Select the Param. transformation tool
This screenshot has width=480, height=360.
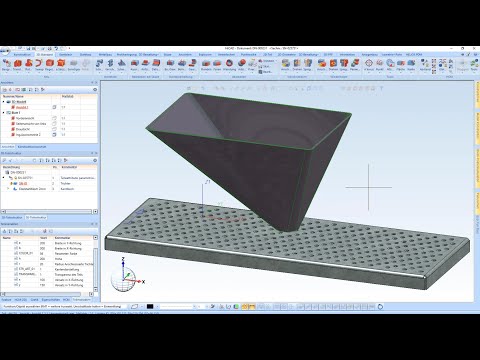pos(355,65)
